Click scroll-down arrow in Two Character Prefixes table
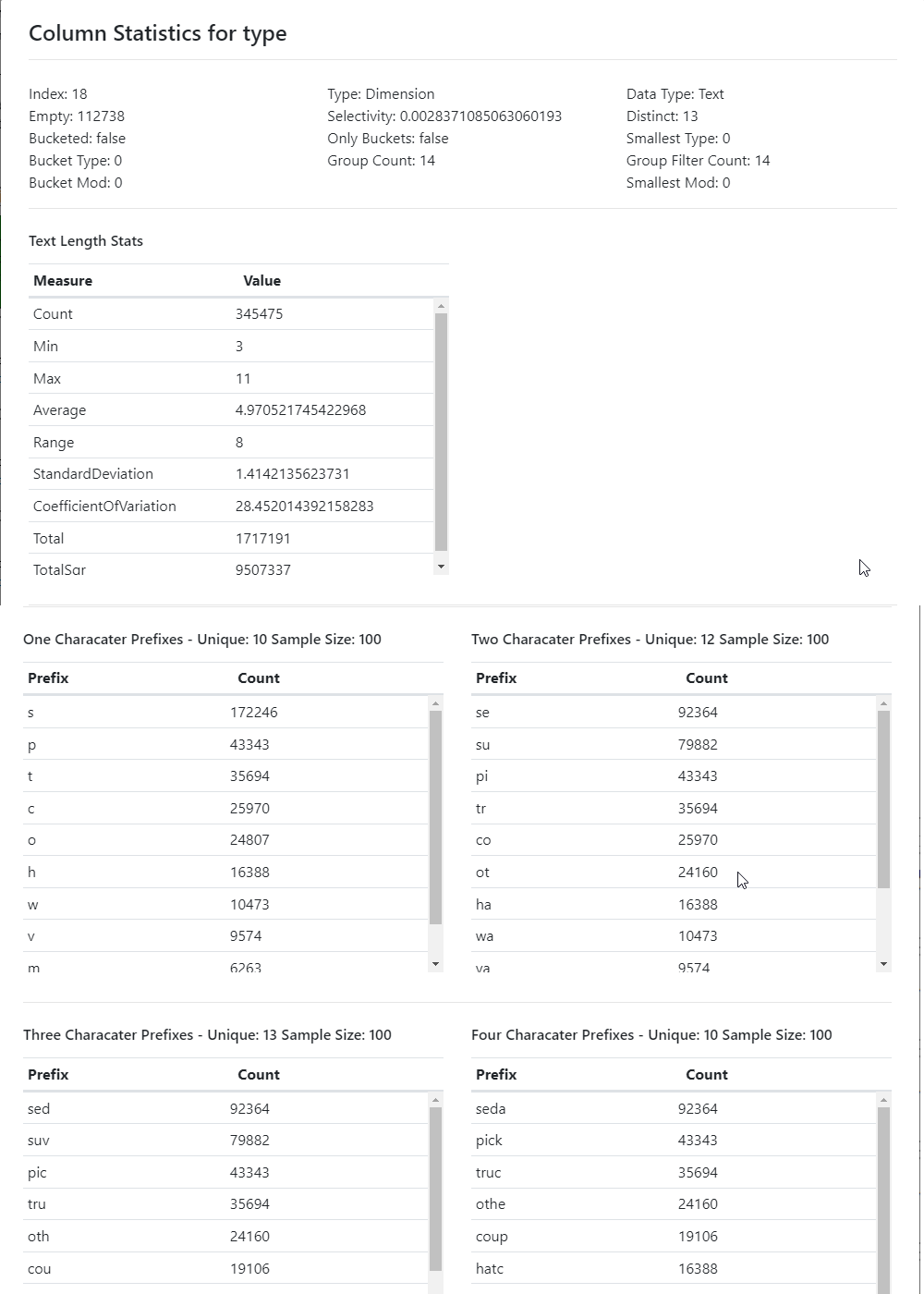Image resolution: width=924 pixels, height=1294 pixels. [883, 964]
